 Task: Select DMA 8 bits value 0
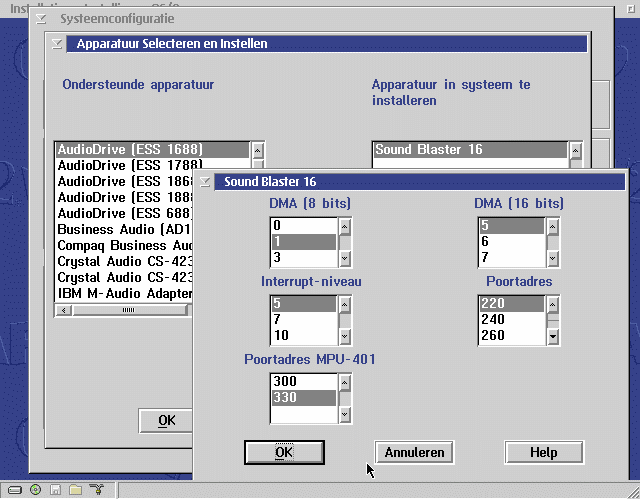coord(304,226)
